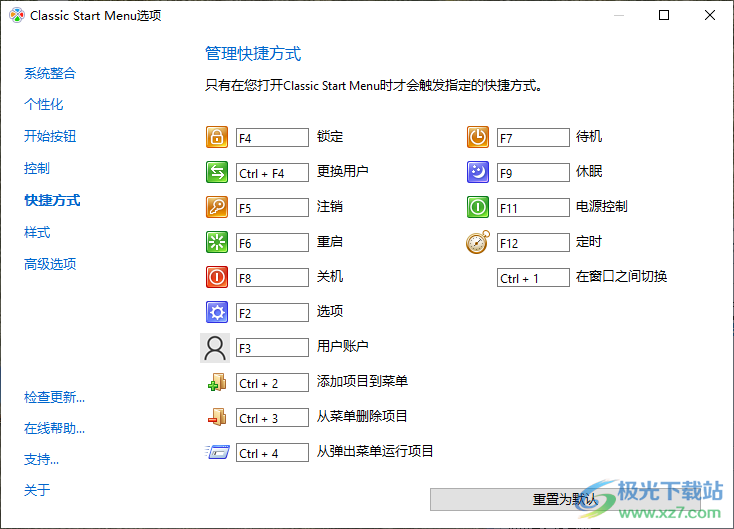The image size is (734, 529).
Task: Click the 检查更新... link
Action: (x=54, y=397)
